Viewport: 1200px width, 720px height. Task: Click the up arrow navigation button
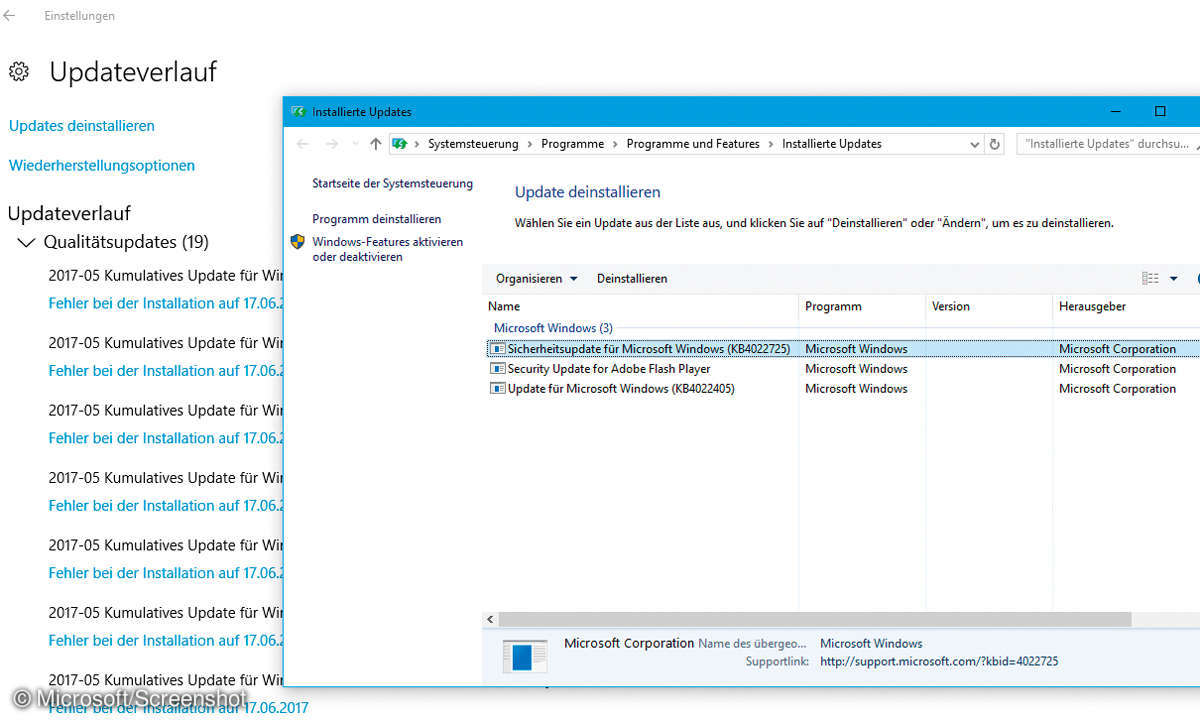375,144
